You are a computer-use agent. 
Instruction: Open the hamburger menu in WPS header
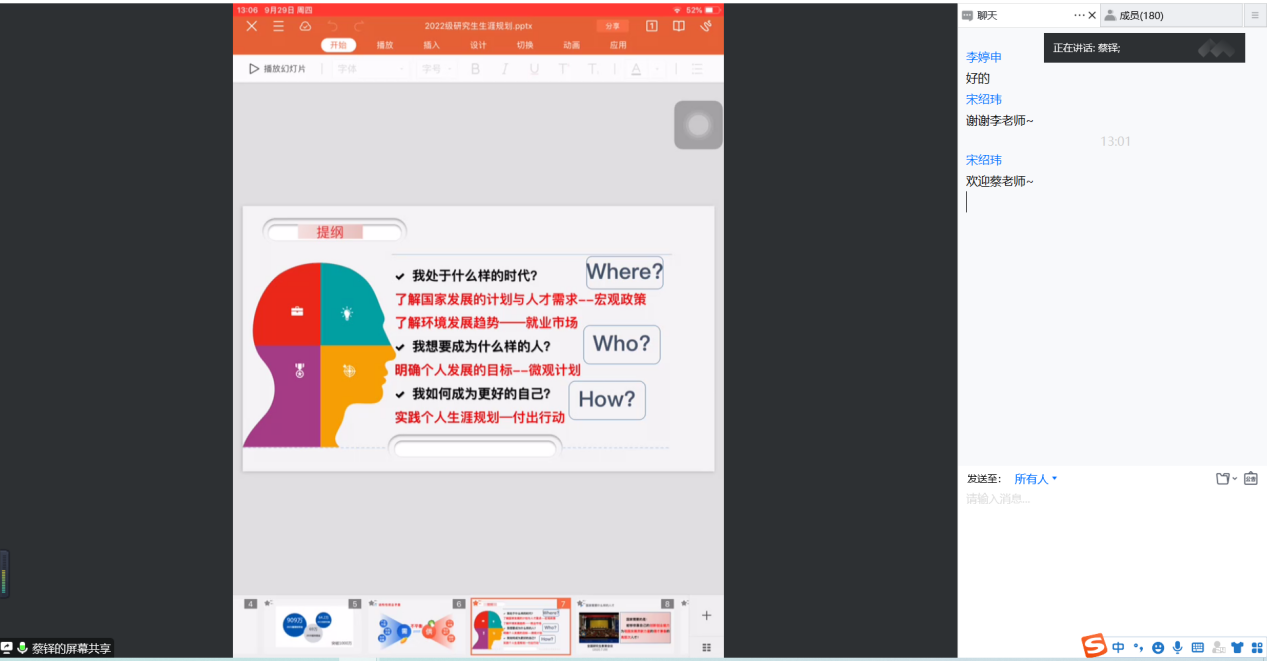279,26
